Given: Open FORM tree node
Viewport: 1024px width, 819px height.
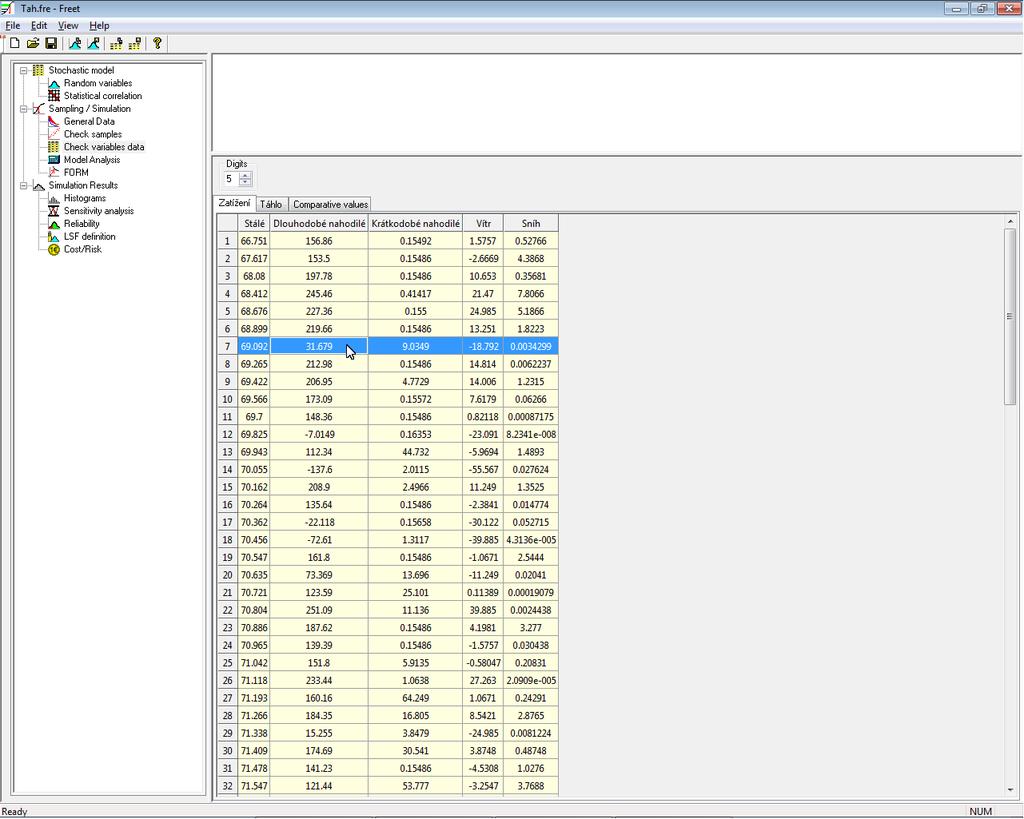Looking at the screenshot, I should (76, 172).
